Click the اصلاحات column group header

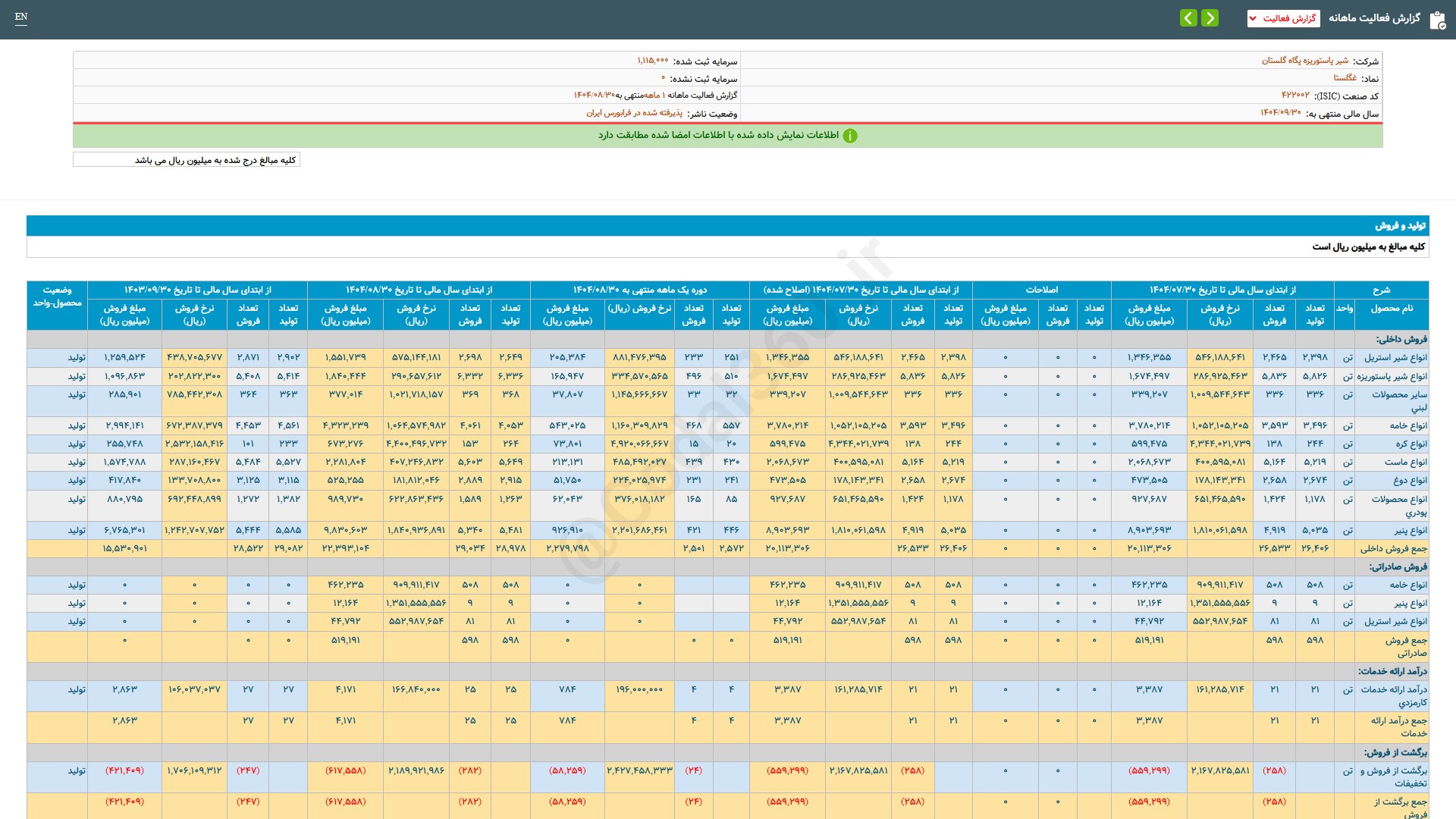(x=1041, y=290)
